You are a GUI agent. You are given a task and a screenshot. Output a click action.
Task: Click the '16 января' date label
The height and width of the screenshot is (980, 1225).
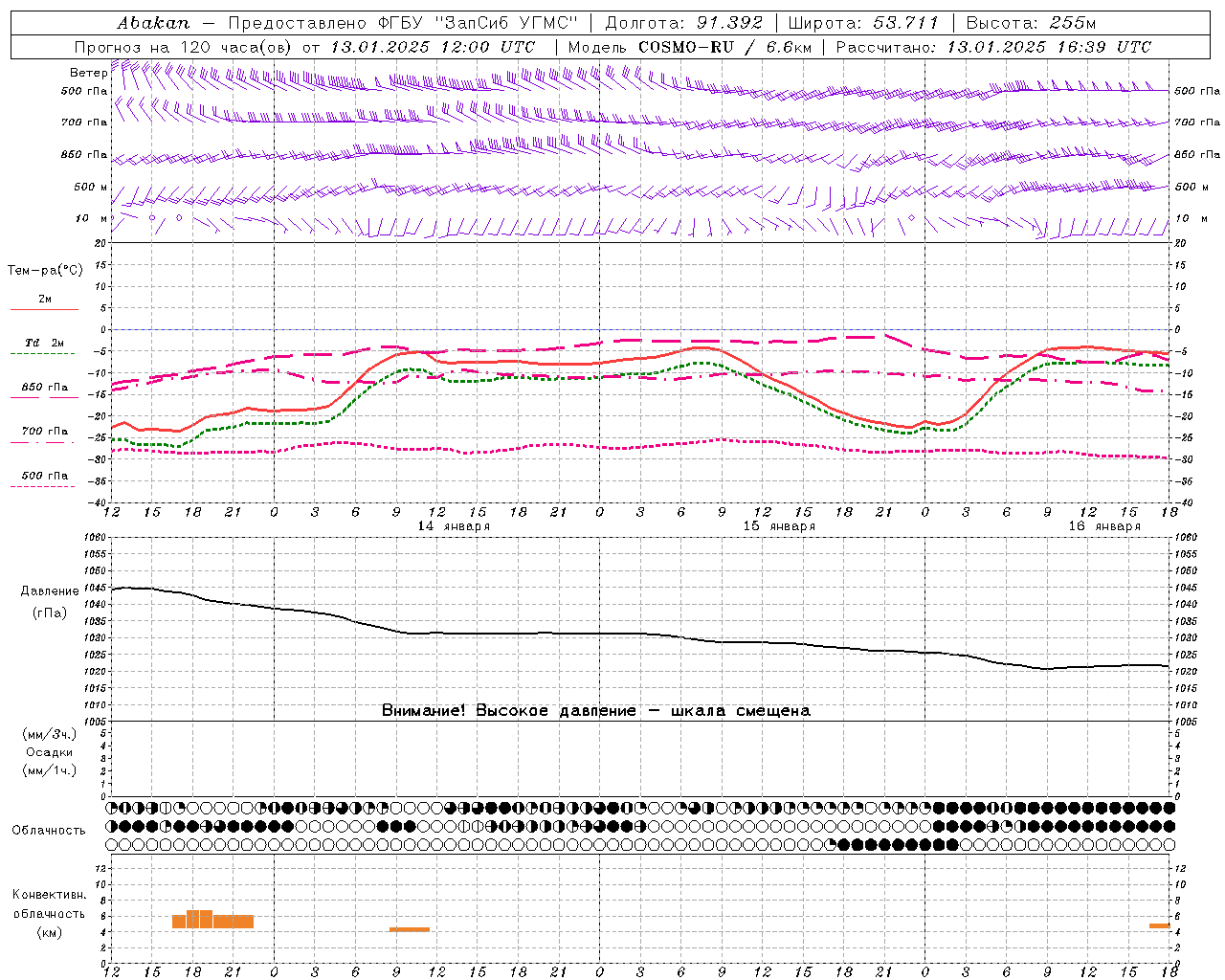click(1104, 526)
